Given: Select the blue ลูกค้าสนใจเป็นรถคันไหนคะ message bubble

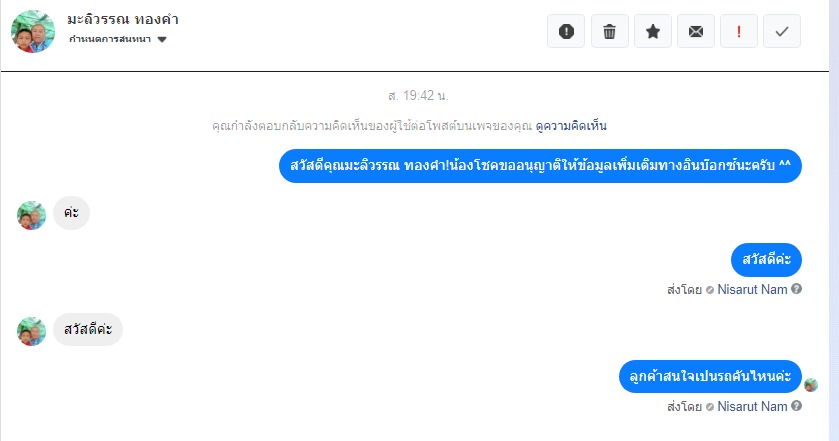Looking at the screenshot, I should pos(710,376).
